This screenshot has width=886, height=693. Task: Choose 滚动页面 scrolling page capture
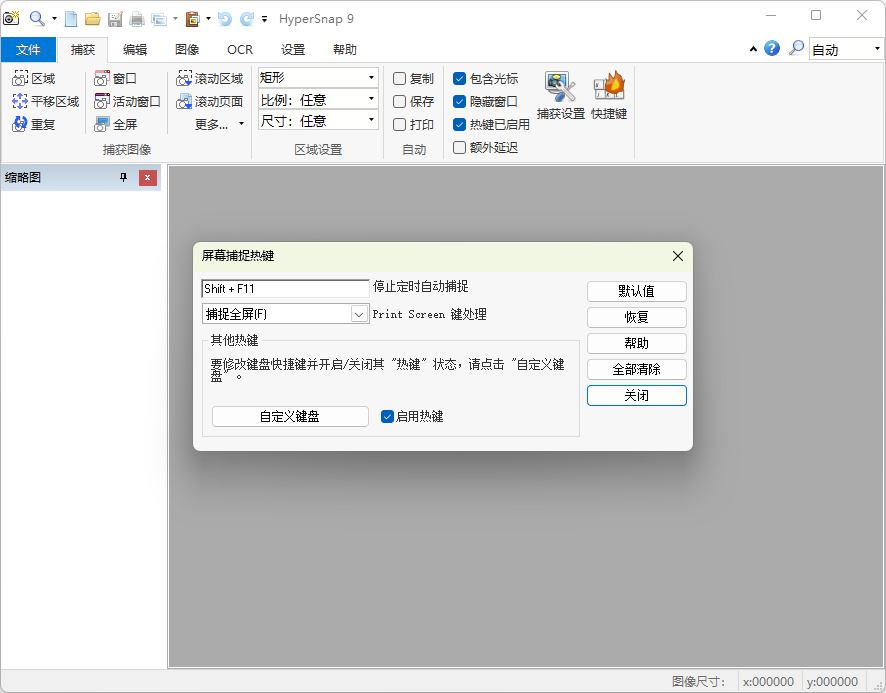(210, 101)
